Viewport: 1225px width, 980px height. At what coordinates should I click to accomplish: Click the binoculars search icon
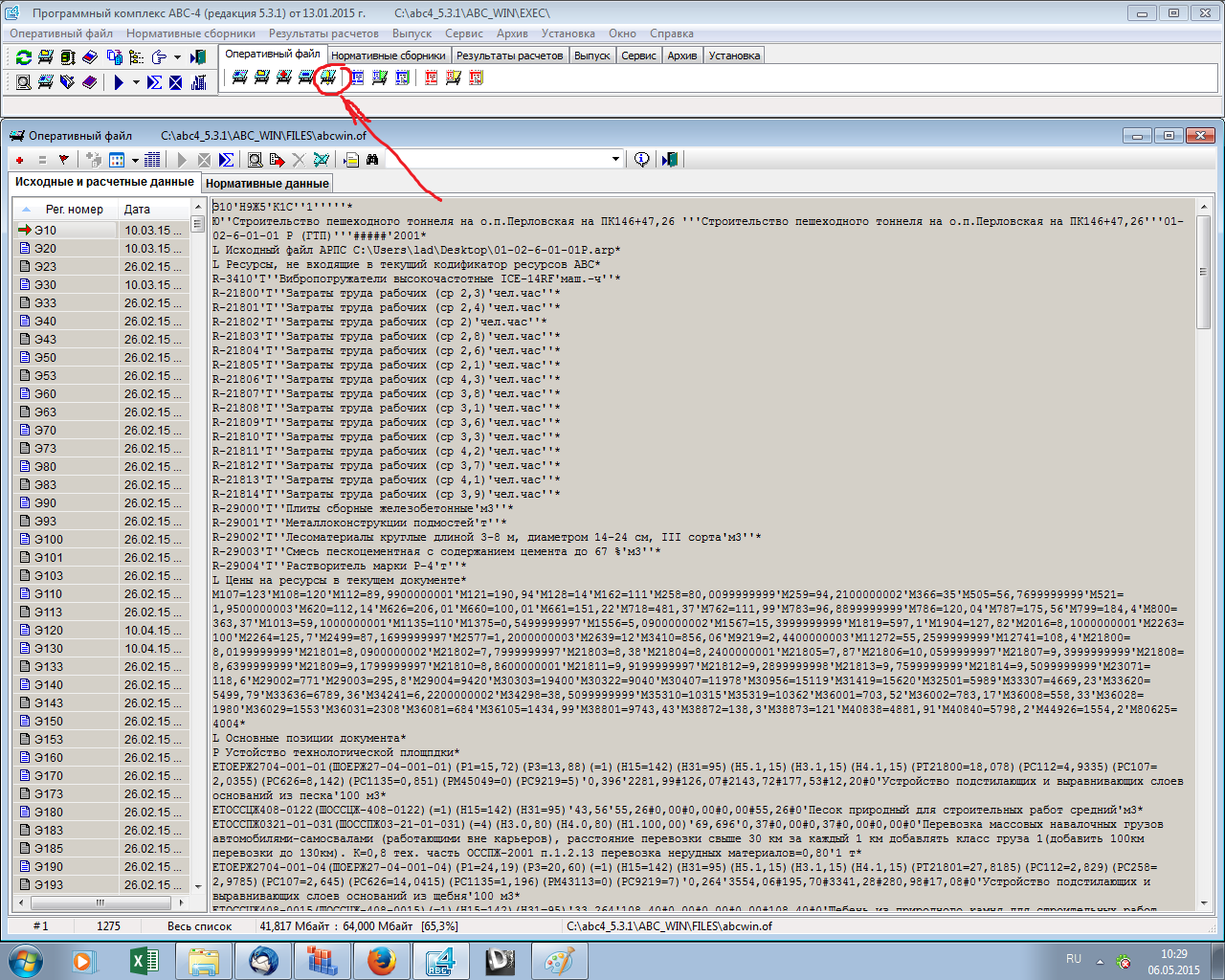pyautogui.click(x=372, y=160)
